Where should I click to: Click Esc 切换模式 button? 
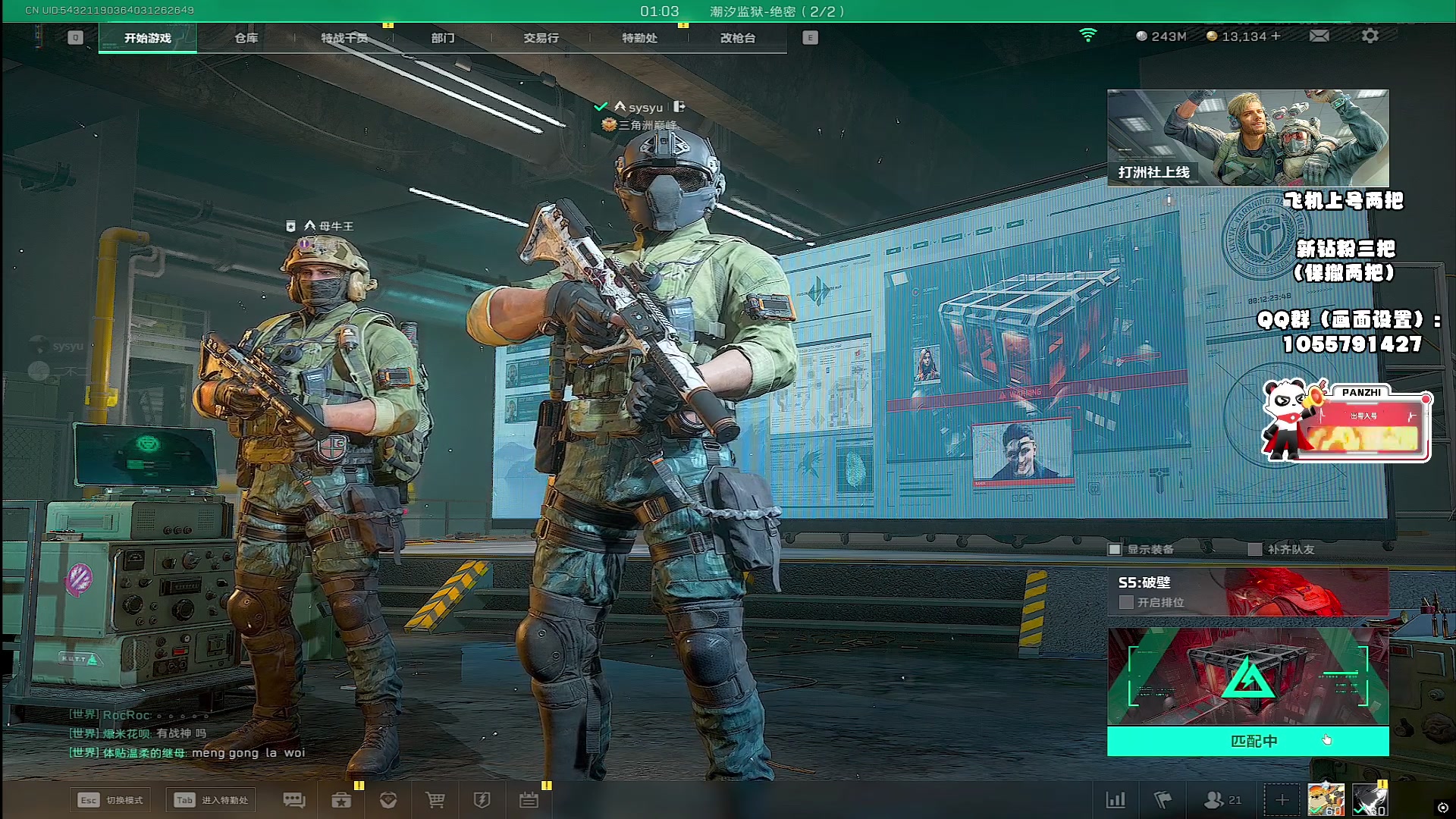click(x=111, y=800)
